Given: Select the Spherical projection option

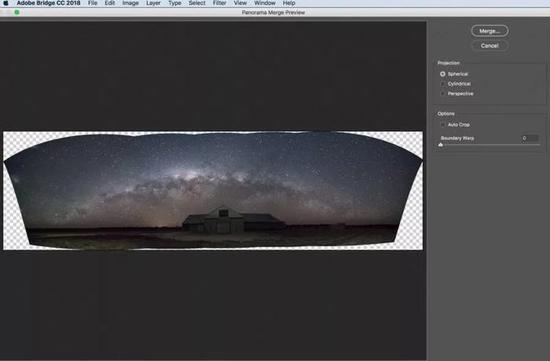Looking at the screenshot, I should (443, 74).
